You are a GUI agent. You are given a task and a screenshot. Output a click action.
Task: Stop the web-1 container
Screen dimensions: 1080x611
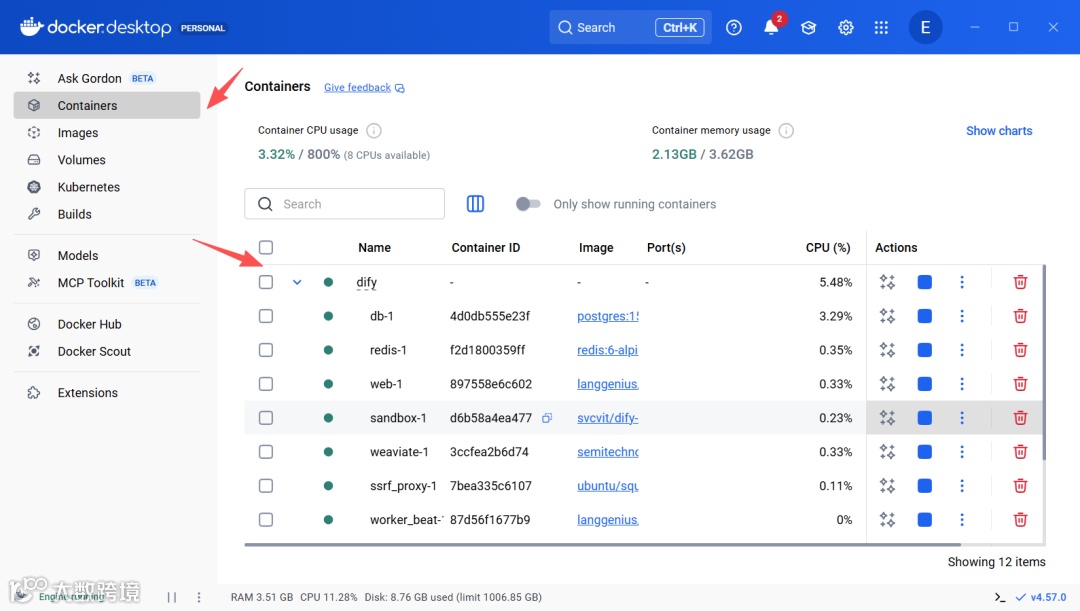(924, 384)
